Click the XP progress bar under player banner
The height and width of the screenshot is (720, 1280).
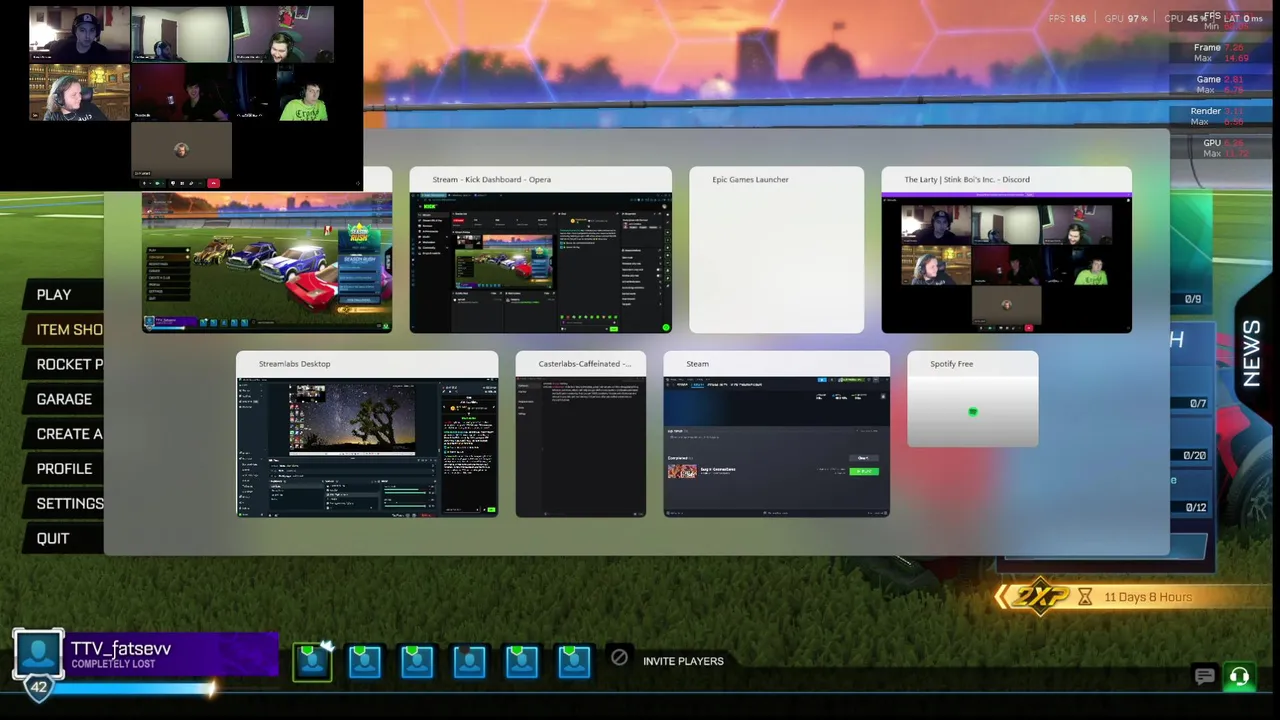click(x=132, y=688)
